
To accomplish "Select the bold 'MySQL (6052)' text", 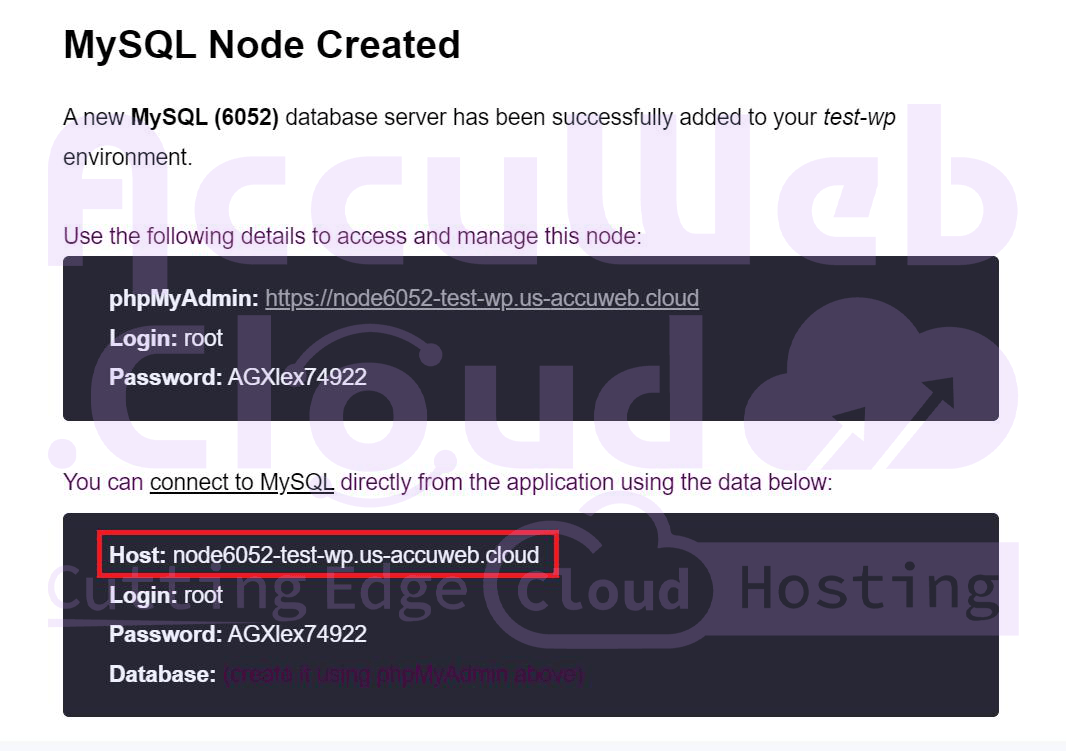I will (204, 117).
